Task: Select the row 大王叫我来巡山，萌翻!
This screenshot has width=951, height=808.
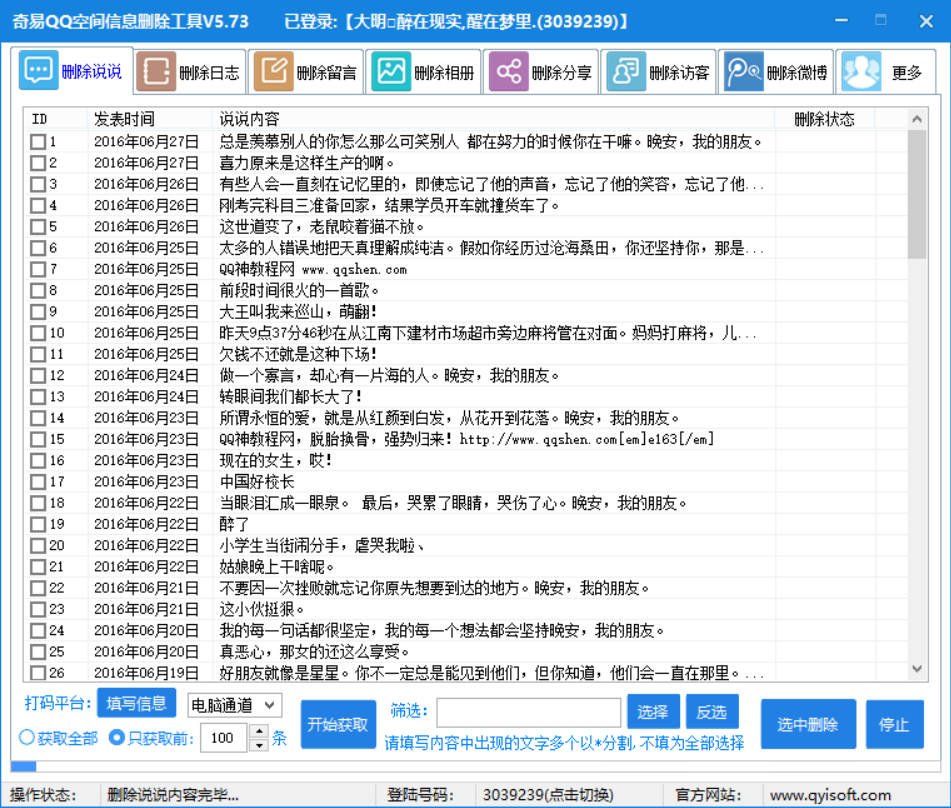Action: [x=467, y=312]
